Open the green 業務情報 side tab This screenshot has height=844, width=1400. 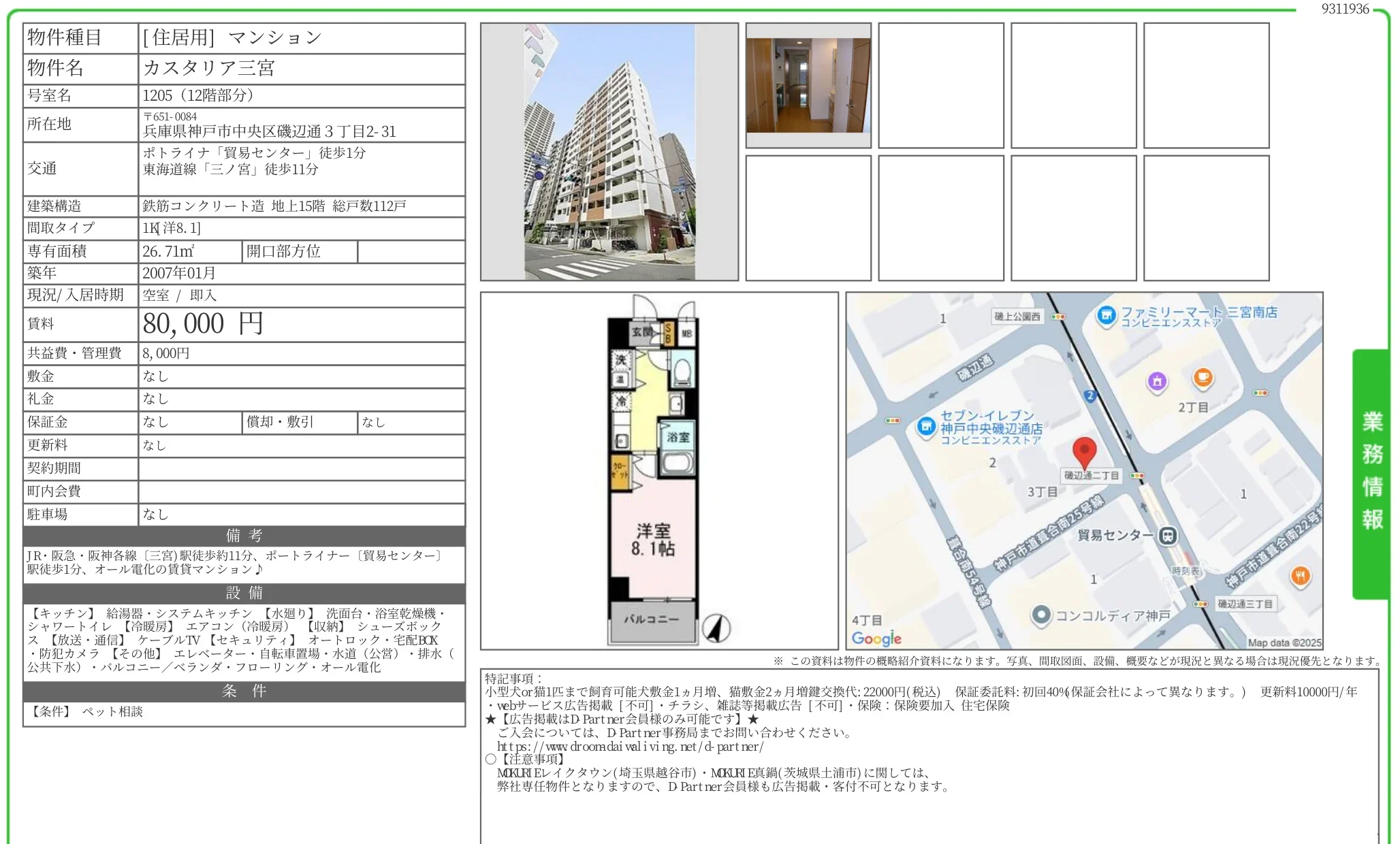point(1371,474)
